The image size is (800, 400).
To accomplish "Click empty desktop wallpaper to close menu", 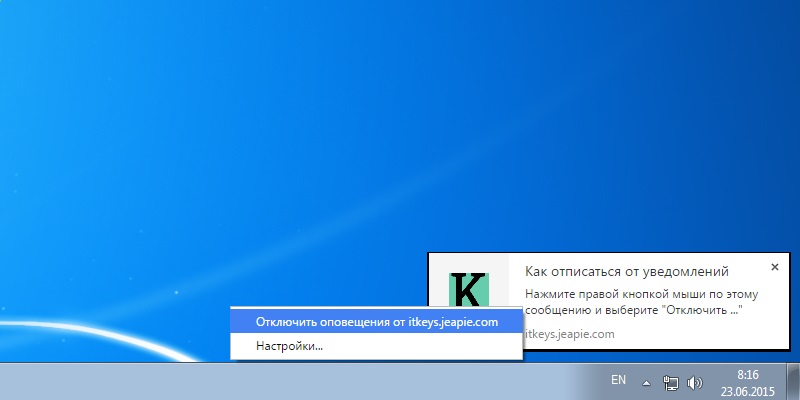I will tap(300, 150).
